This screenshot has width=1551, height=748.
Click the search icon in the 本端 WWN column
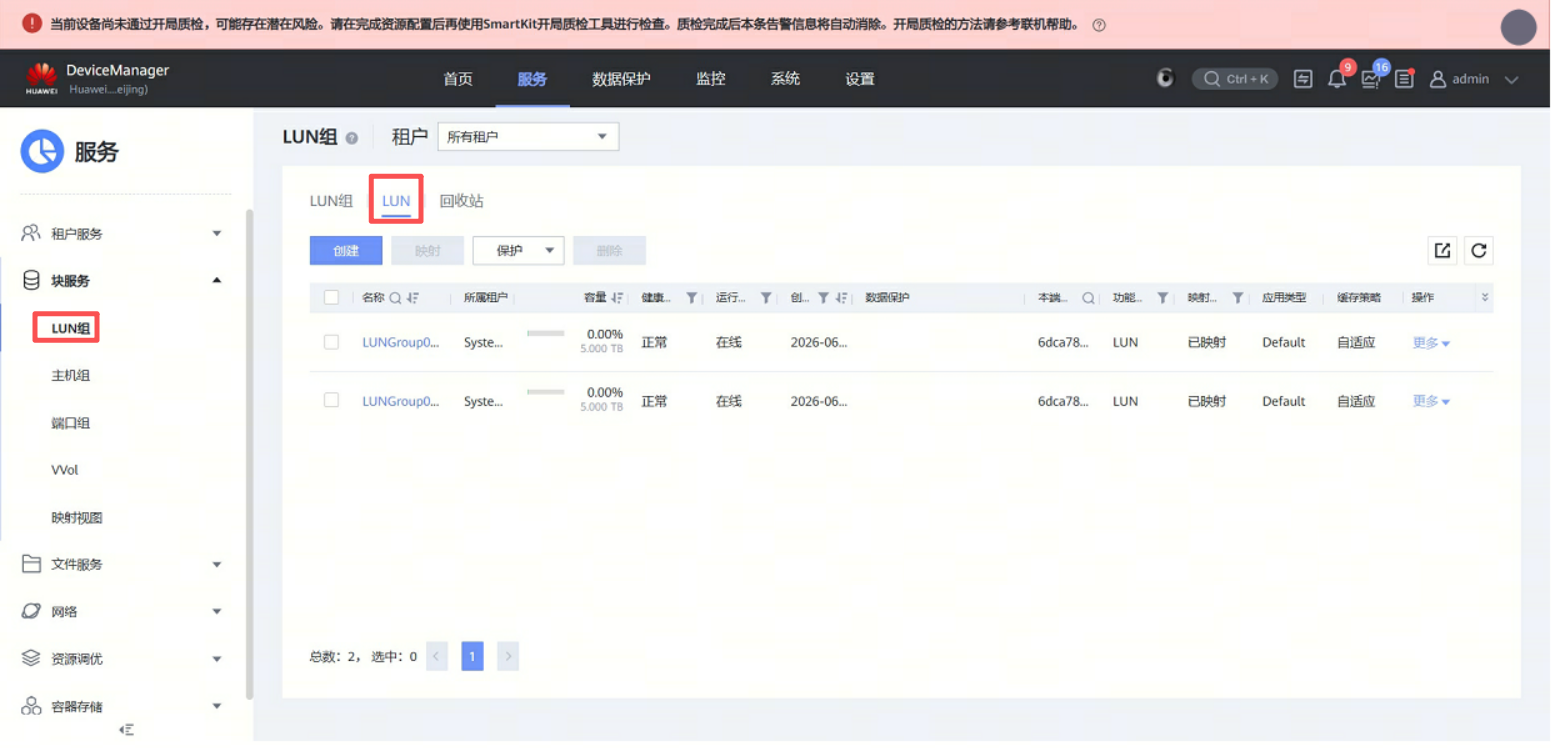[x=1088, y=298]
